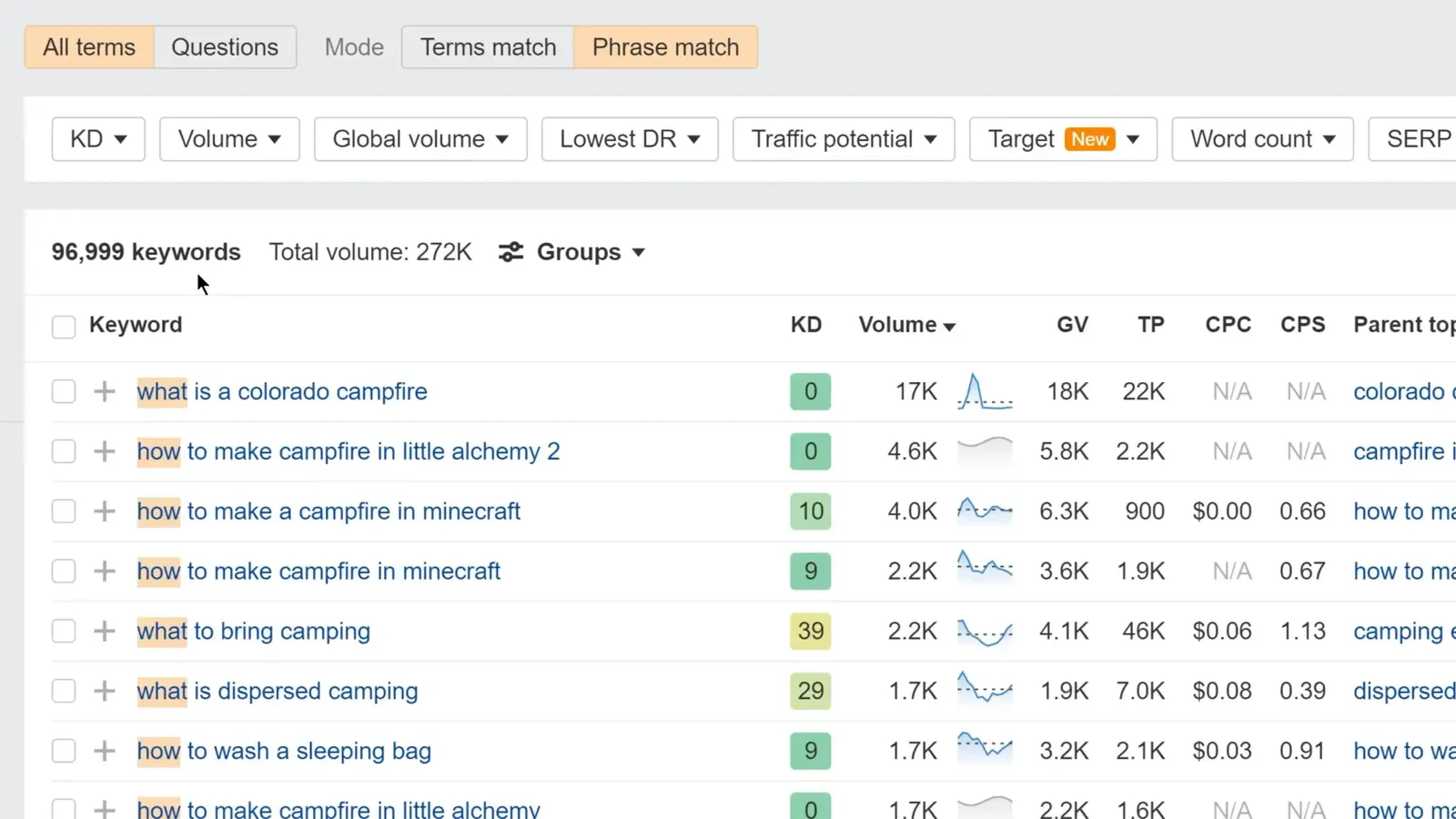Image resolution: width=1456 pixels, height=819 pixels.
Task: Click trend sparkline for 'how to make a campfire in minecraft'
Action: (985, 511)
